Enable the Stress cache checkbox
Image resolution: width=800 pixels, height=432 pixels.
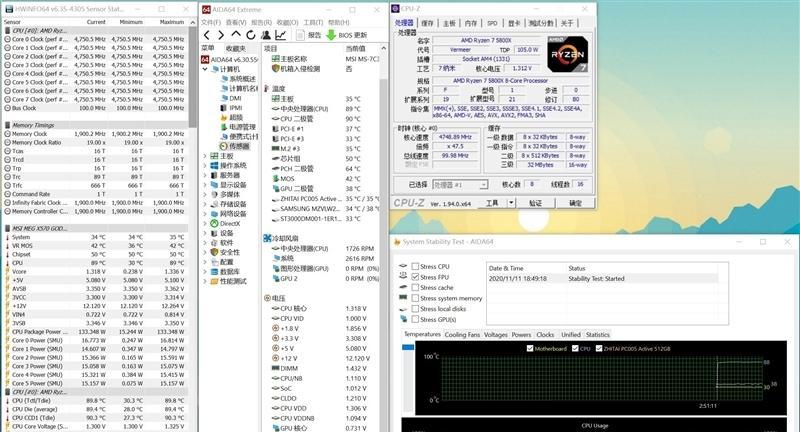coord(415,288)
